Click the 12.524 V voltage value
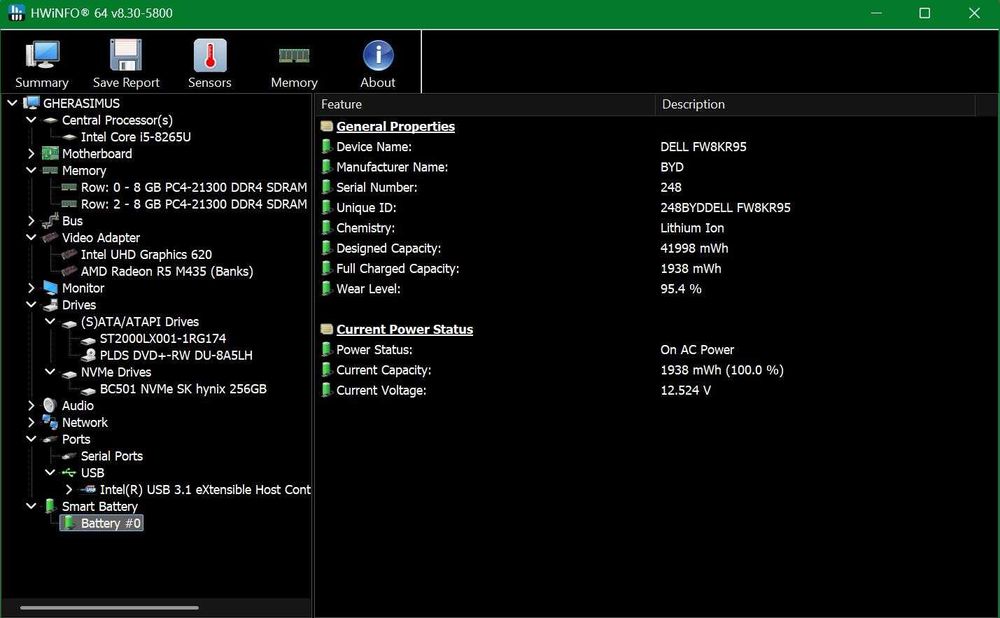 [x=685, y=390]
